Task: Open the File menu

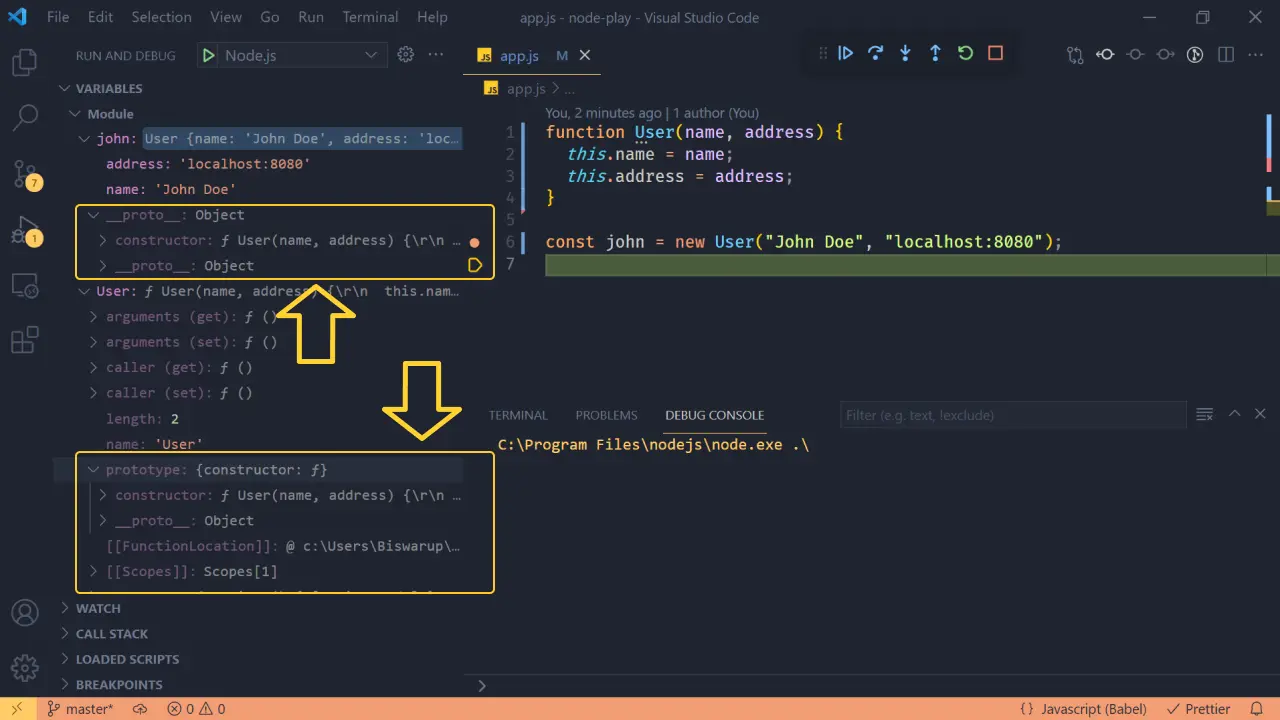Action: point(58,17)
